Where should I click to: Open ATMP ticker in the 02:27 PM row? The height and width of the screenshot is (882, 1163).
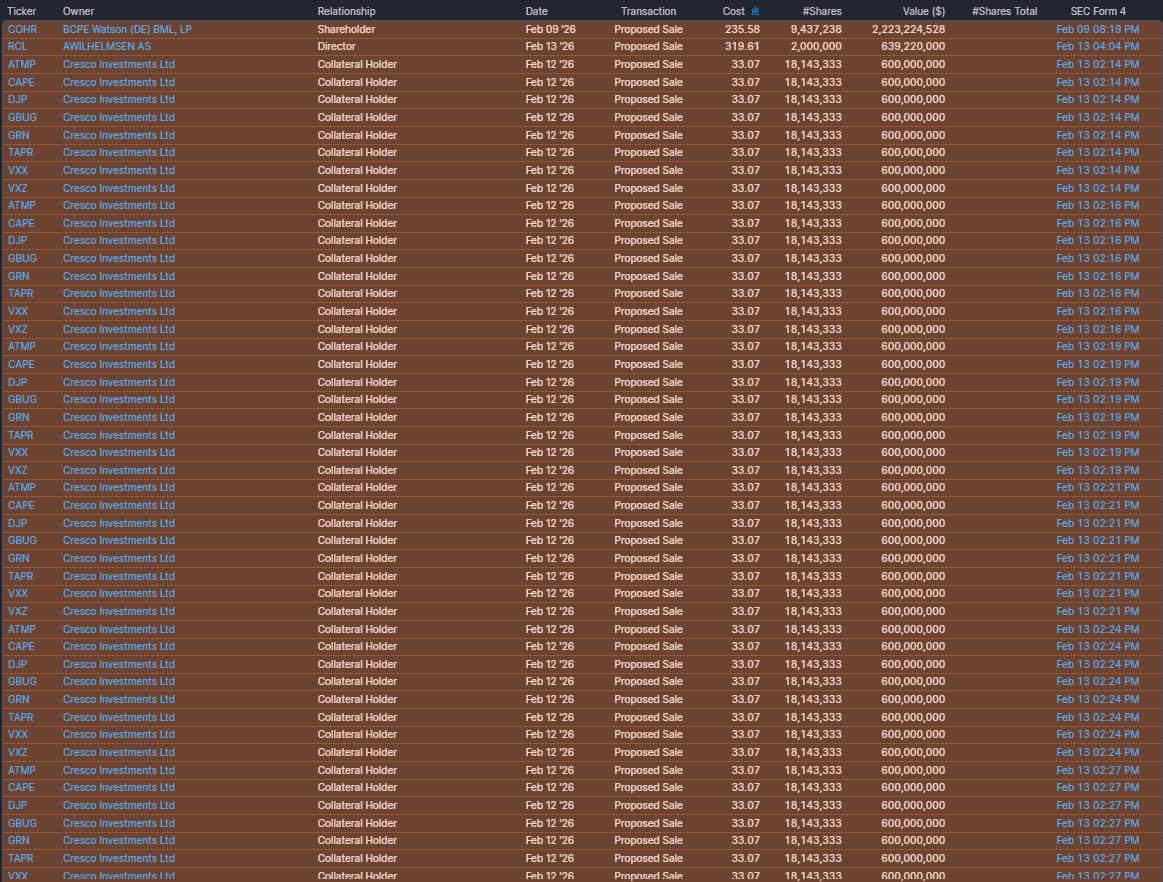pyautogui.click(x=22, y=770)
